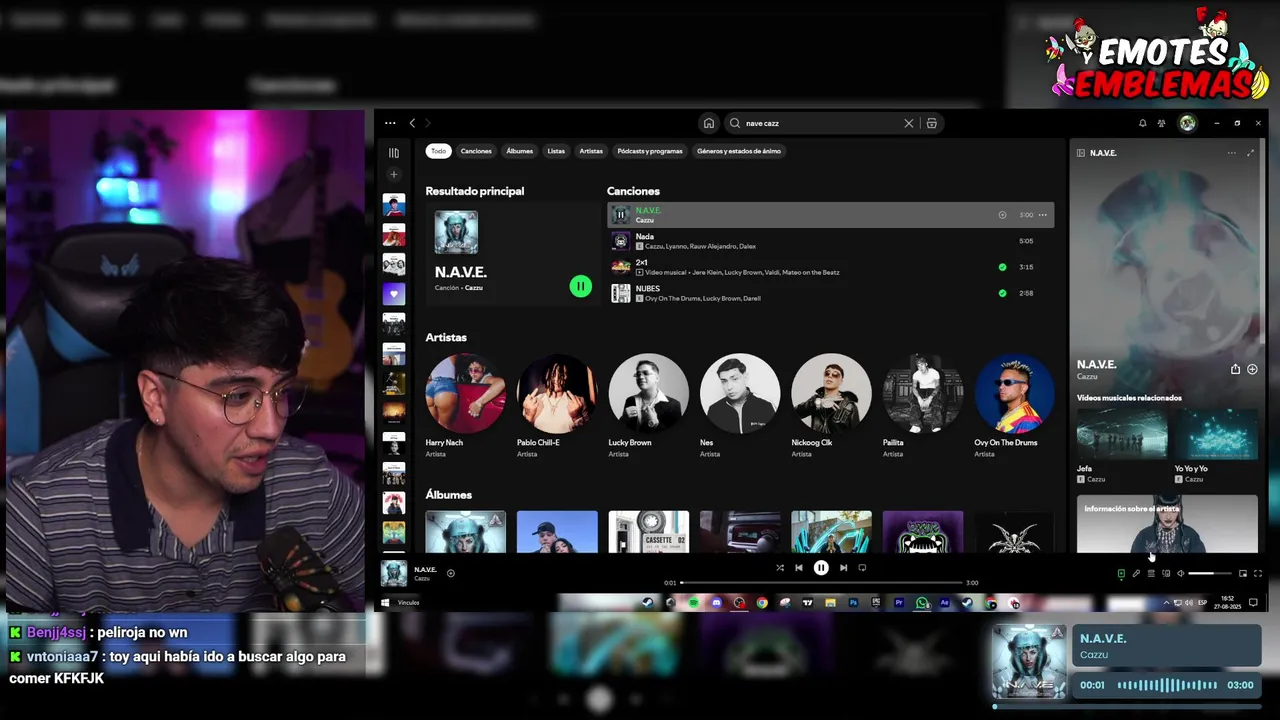This screenshot has height=720, width=1280.
Task: Select Pódcasts y programas filter chip
Action: pyautogui.click(x=650, y=151)
